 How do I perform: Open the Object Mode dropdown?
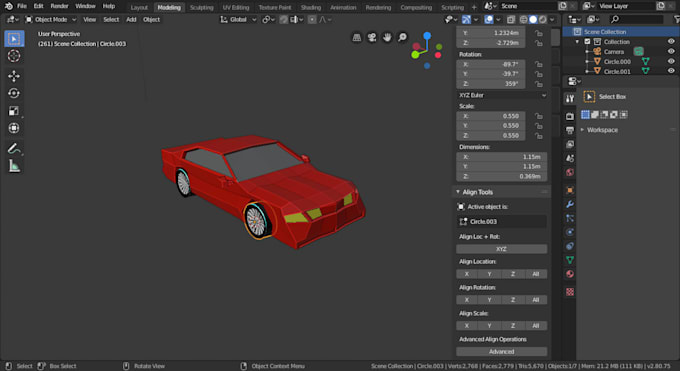pos(51,20)
